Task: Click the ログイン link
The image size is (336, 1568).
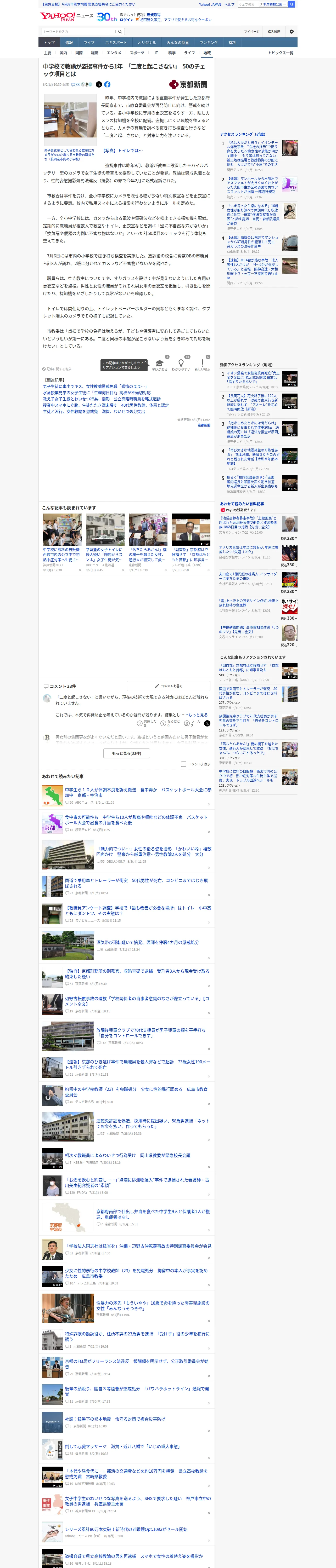Action: click(127, 20)
